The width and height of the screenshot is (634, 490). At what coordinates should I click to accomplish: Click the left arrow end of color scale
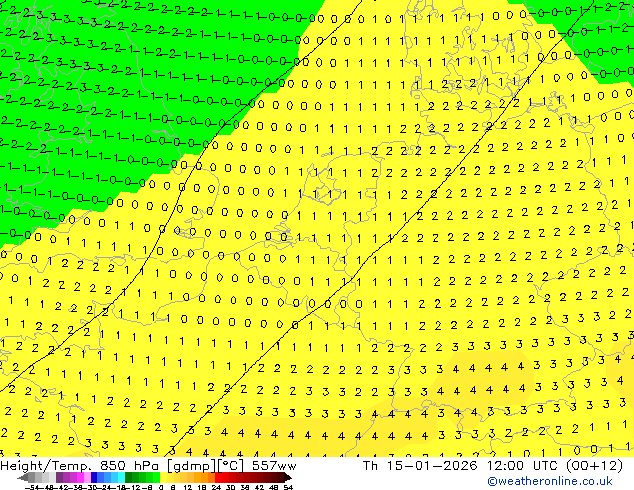point(23,477)
